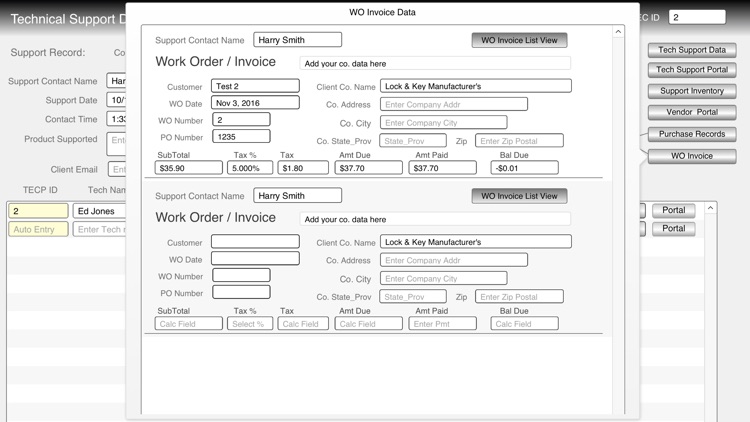
Task: Click Support Date field in background form
Action: tap(116, 100)
